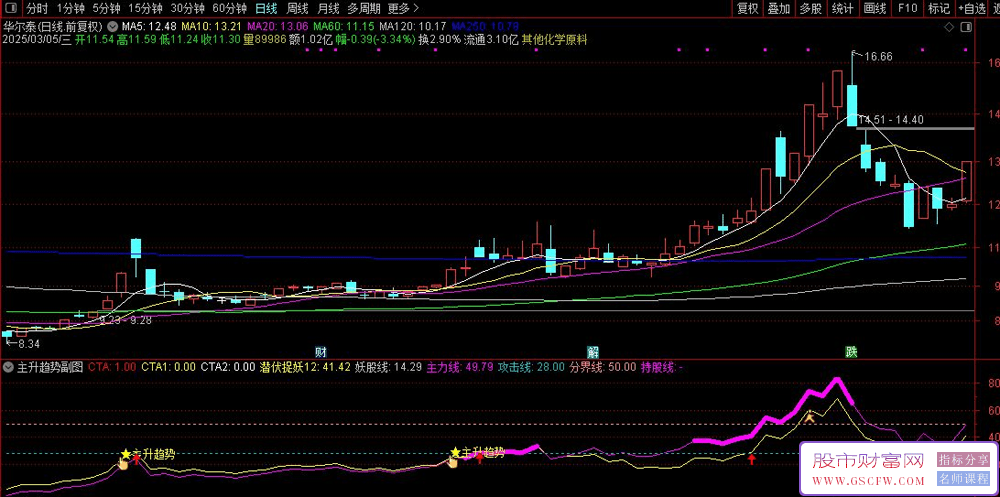Click the MA5: 12.48 label

click(149, 27)
